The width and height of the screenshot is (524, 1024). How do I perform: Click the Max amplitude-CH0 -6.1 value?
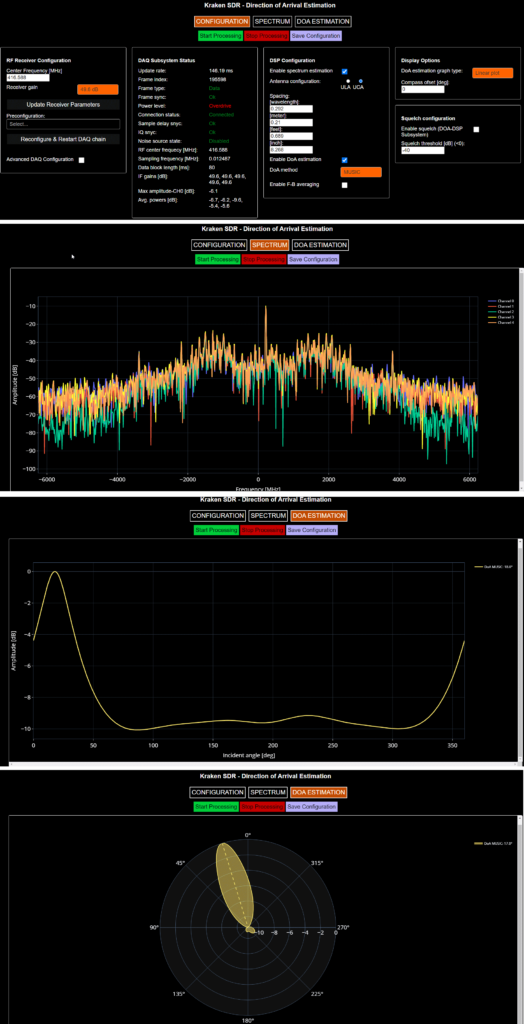213,191
